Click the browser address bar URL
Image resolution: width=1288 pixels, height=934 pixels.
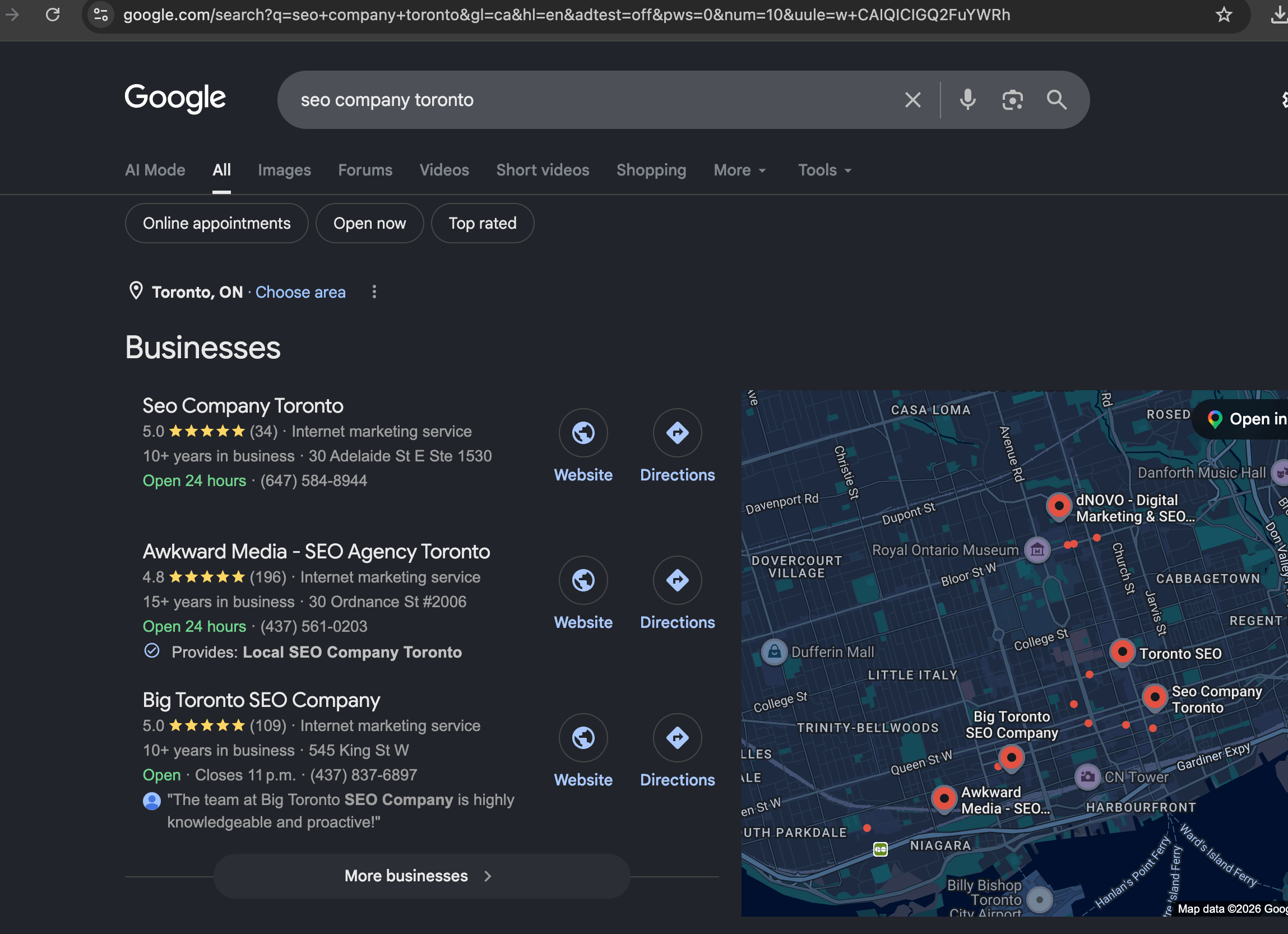tap(567, 15)
